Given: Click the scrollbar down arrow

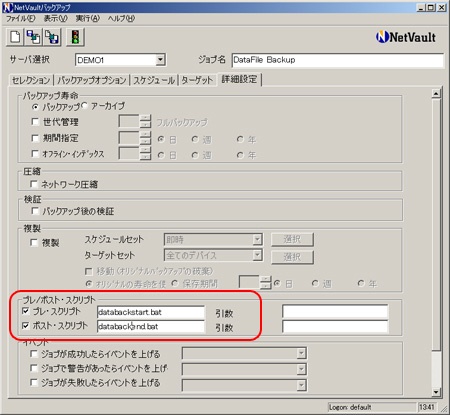Looking at the screenshot, I should pos(436,392).
